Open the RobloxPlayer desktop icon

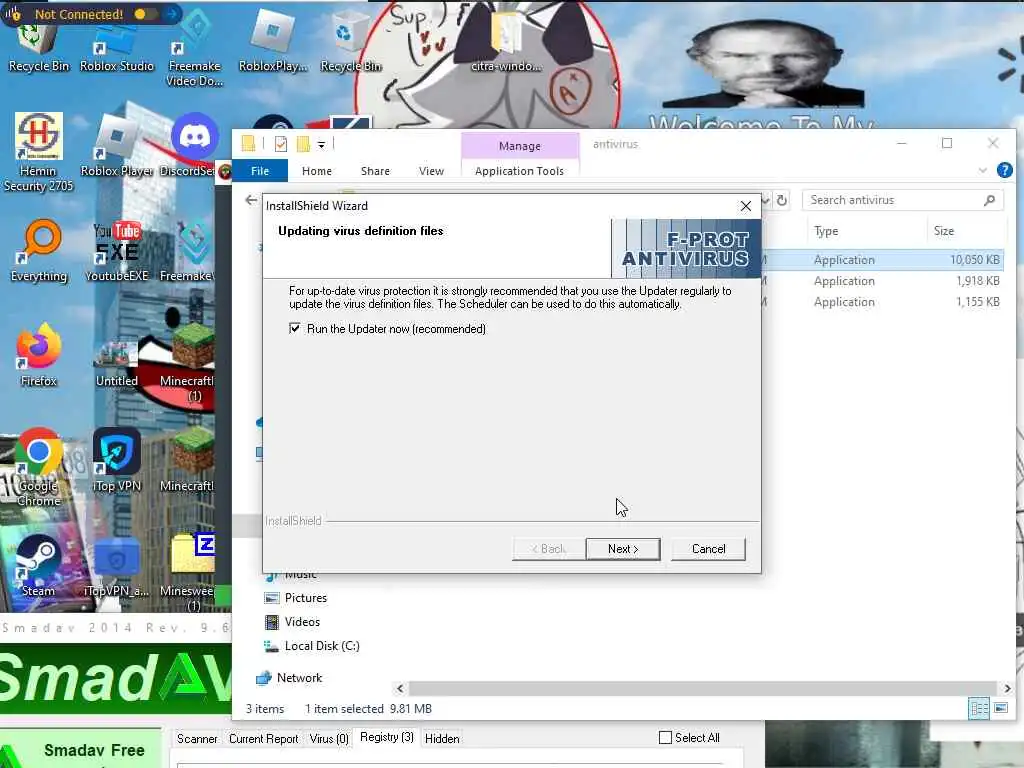273,39
